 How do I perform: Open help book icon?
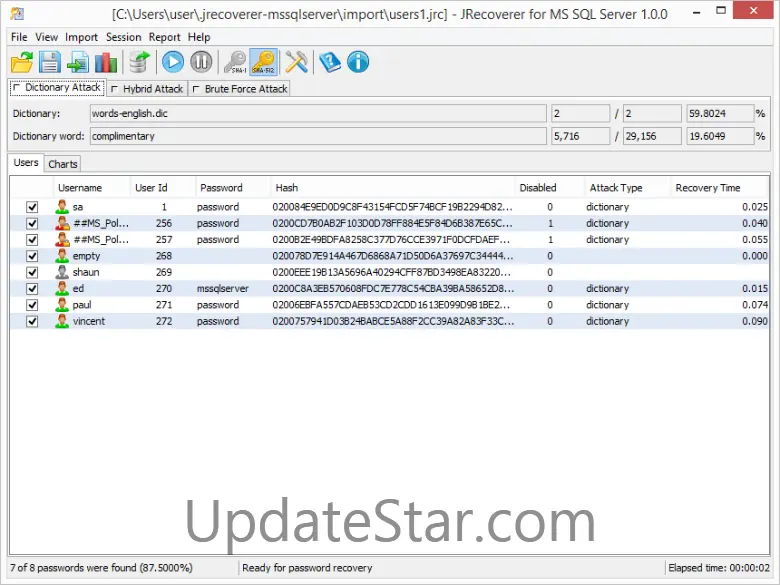pos(330,63)
